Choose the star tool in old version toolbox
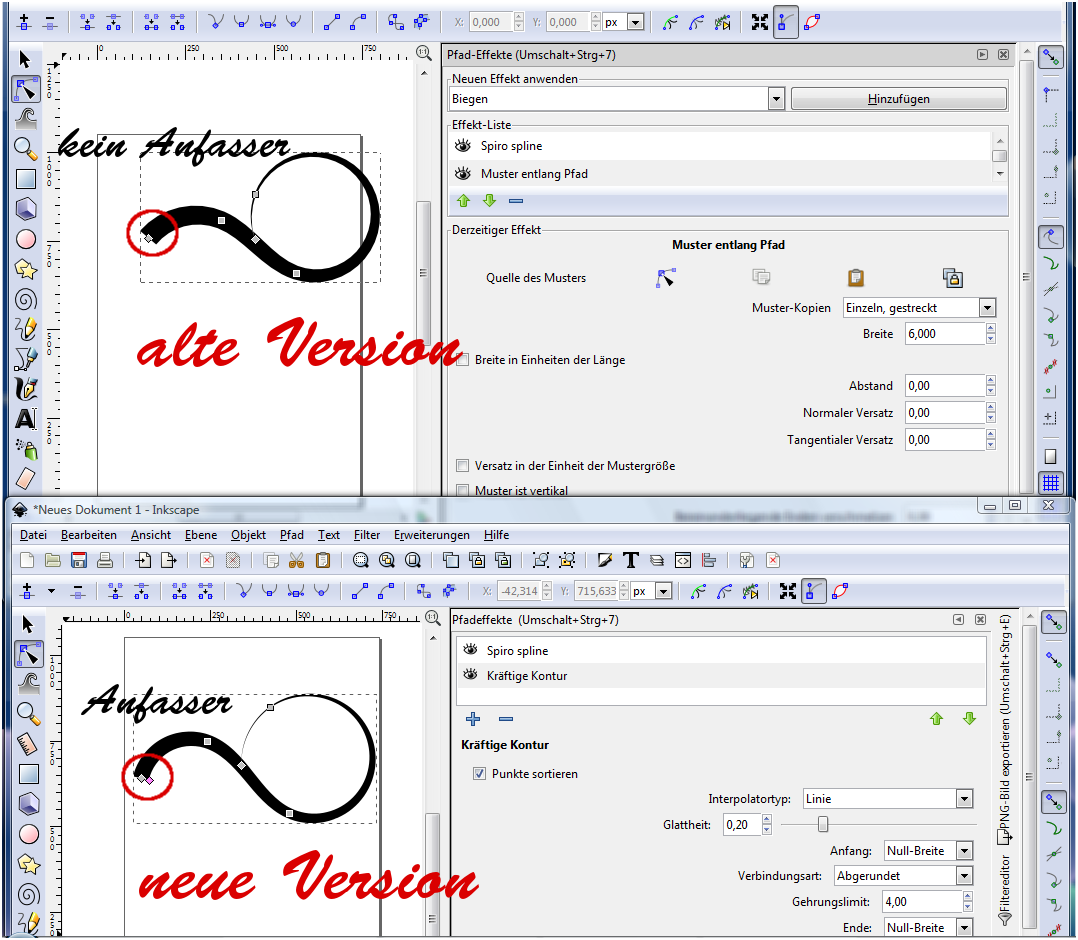The image size is (1078, 940). click(25, 269)
